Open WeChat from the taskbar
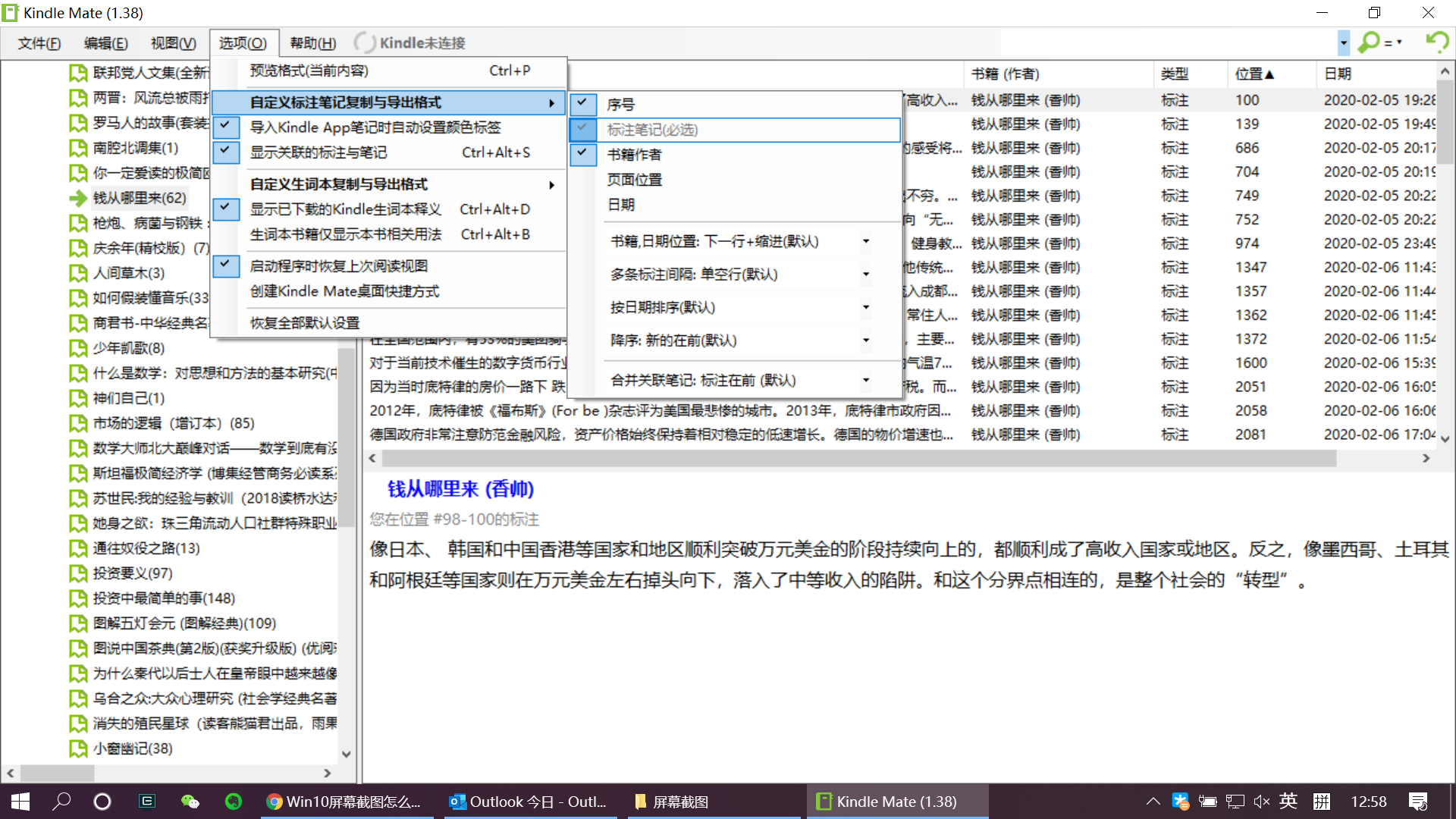This screenshot has height=819, width=1456. pos(190,802)
